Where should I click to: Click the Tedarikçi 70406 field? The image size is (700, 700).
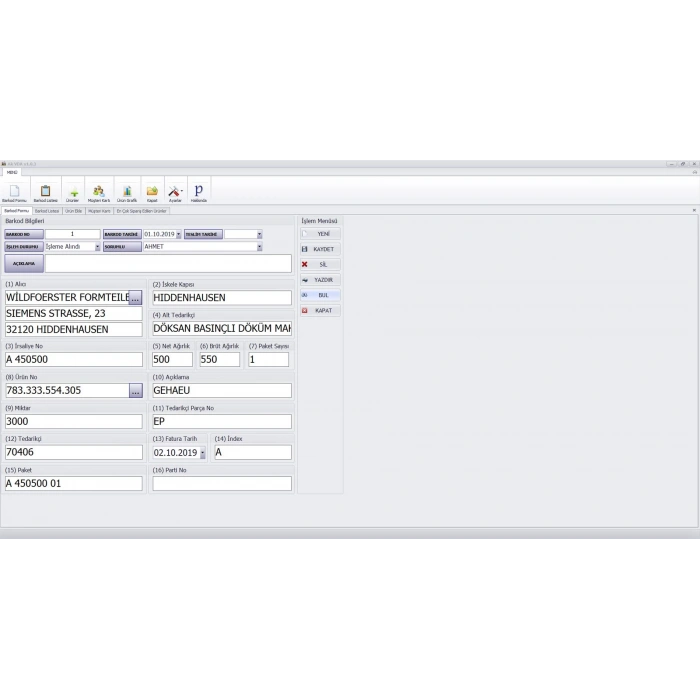click(74, 452)
